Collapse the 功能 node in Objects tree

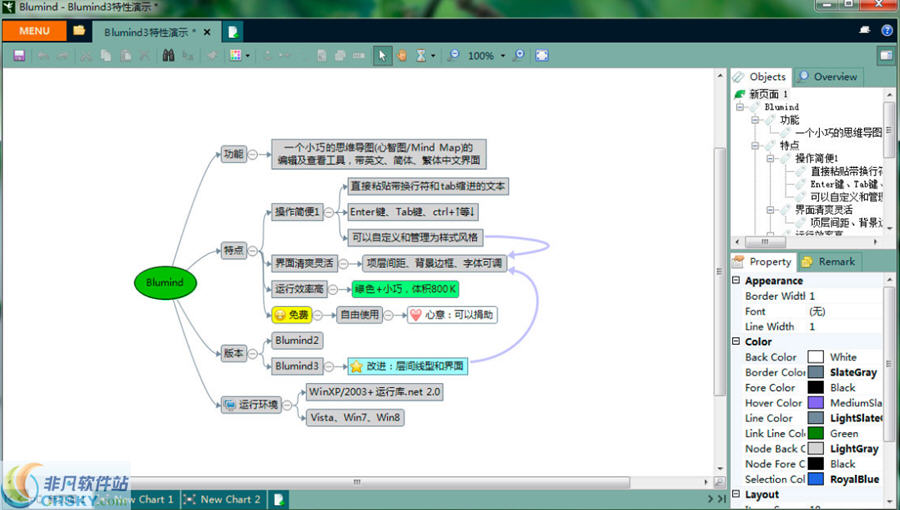pyautogui.click(x=755, y=120)
